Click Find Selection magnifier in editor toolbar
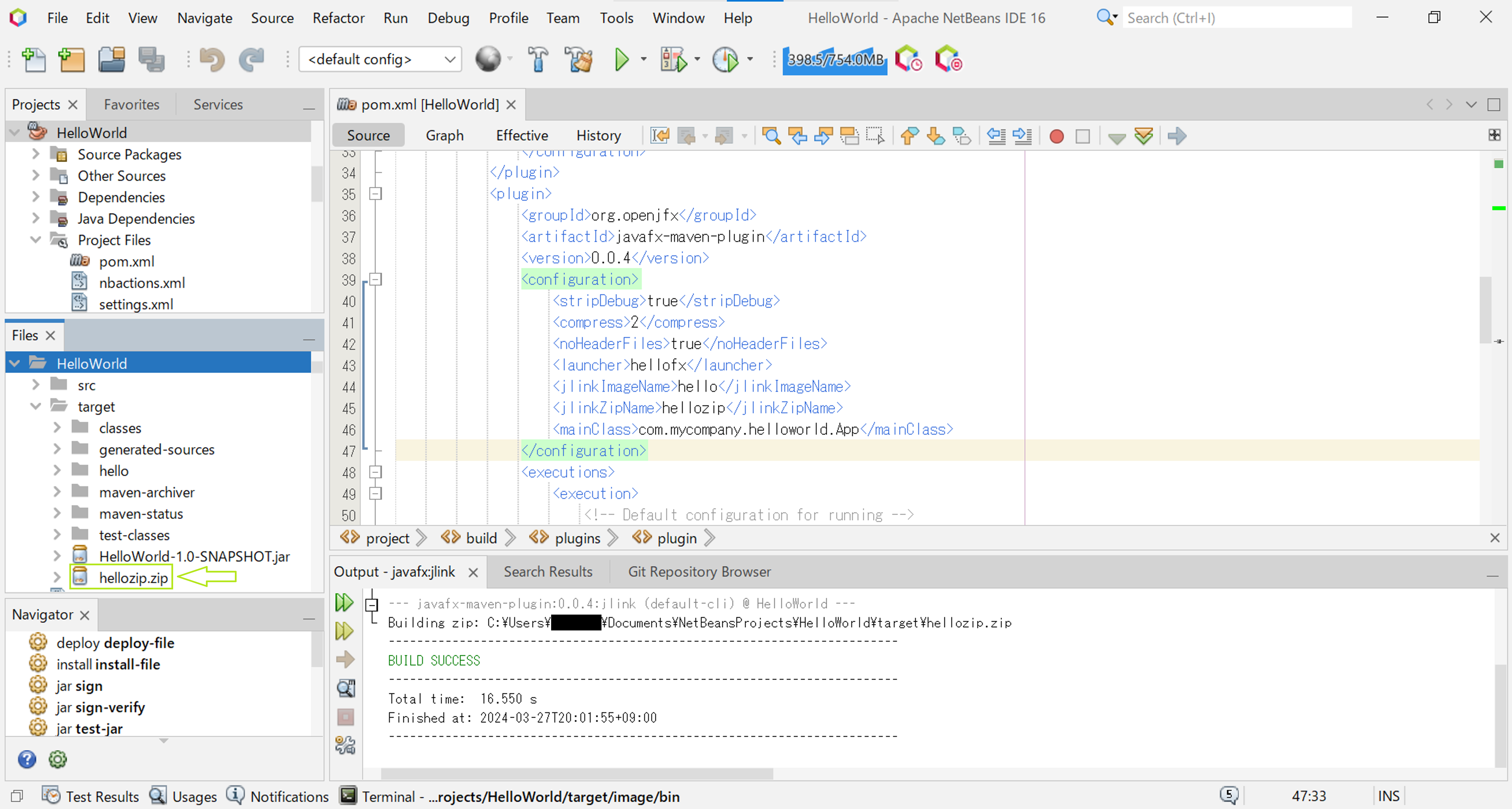1512x809 pixels. click(771, 136)
